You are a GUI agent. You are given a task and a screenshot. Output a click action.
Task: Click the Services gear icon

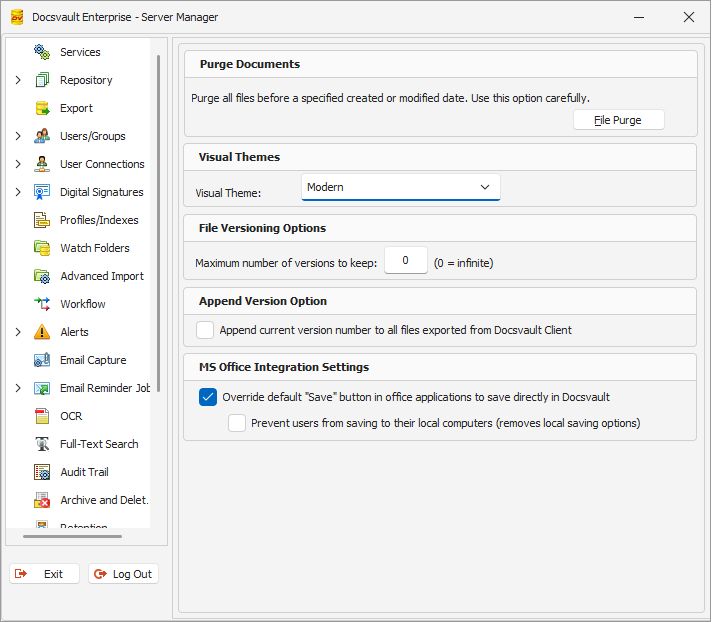(42, 52)
